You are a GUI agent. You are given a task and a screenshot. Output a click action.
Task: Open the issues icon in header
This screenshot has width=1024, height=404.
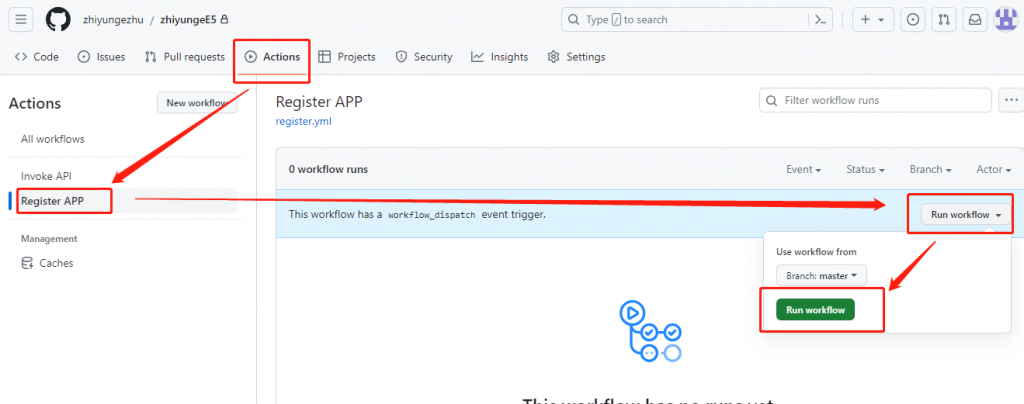pyautogui.click(x=913, y=19)
